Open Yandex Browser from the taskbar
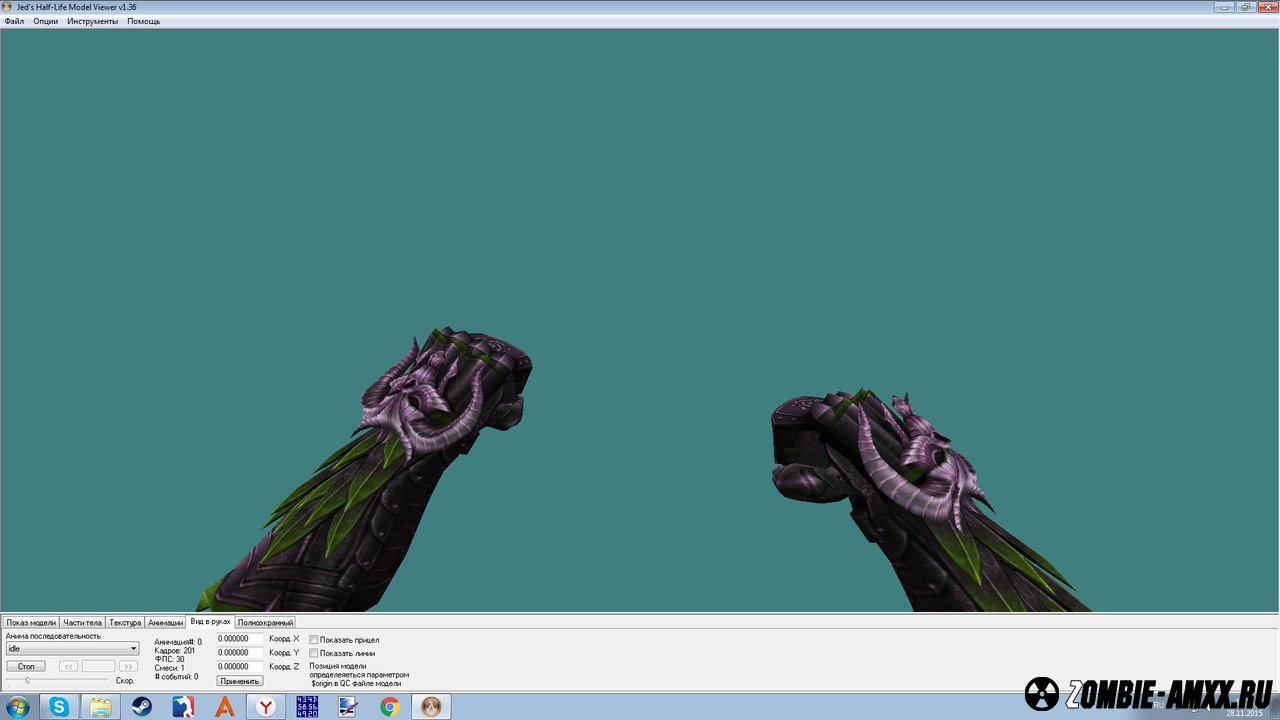 [x=266, y=707]
